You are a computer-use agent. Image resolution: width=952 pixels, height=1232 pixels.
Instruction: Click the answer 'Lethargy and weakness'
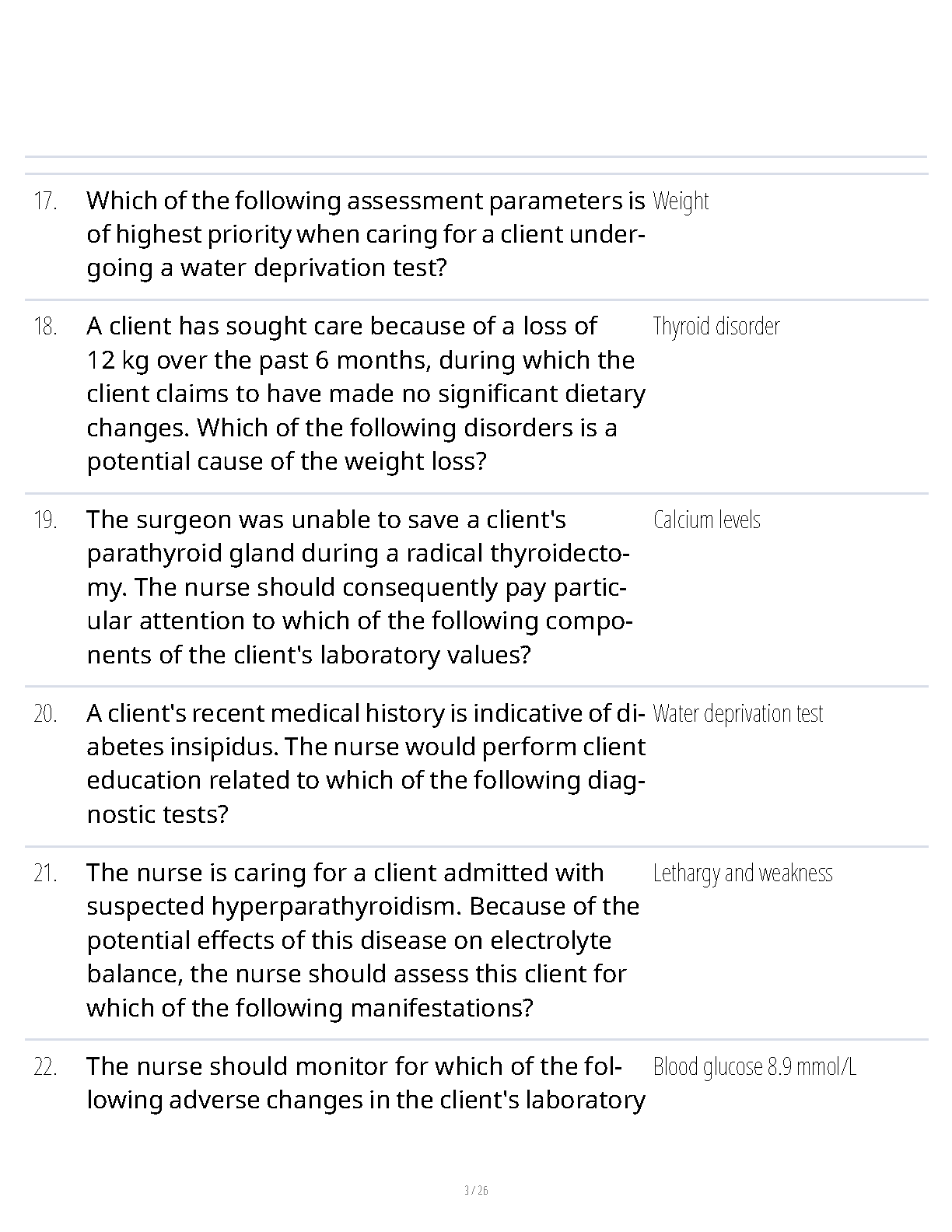[x=742, y=873]
